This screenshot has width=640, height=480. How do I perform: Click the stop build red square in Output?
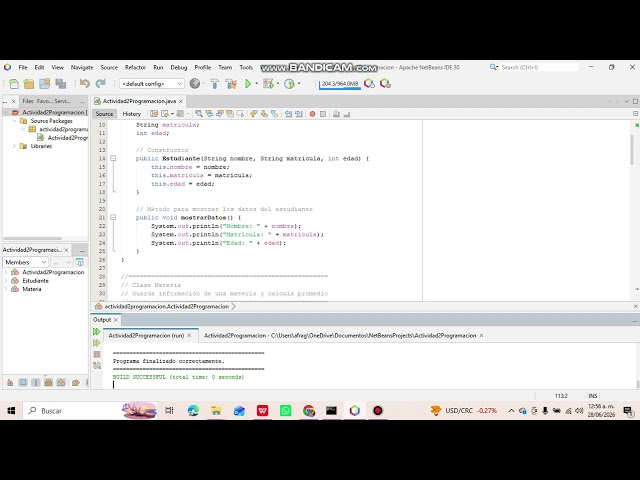pyautogui.click(x=97, y=354)
